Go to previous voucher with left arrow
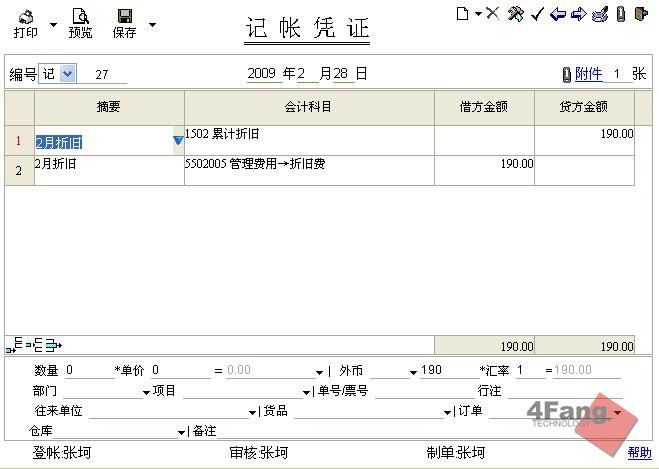Image resolution: width=659 pixels, height=469 pixels. pyautogui.click(x=558, y=14)
